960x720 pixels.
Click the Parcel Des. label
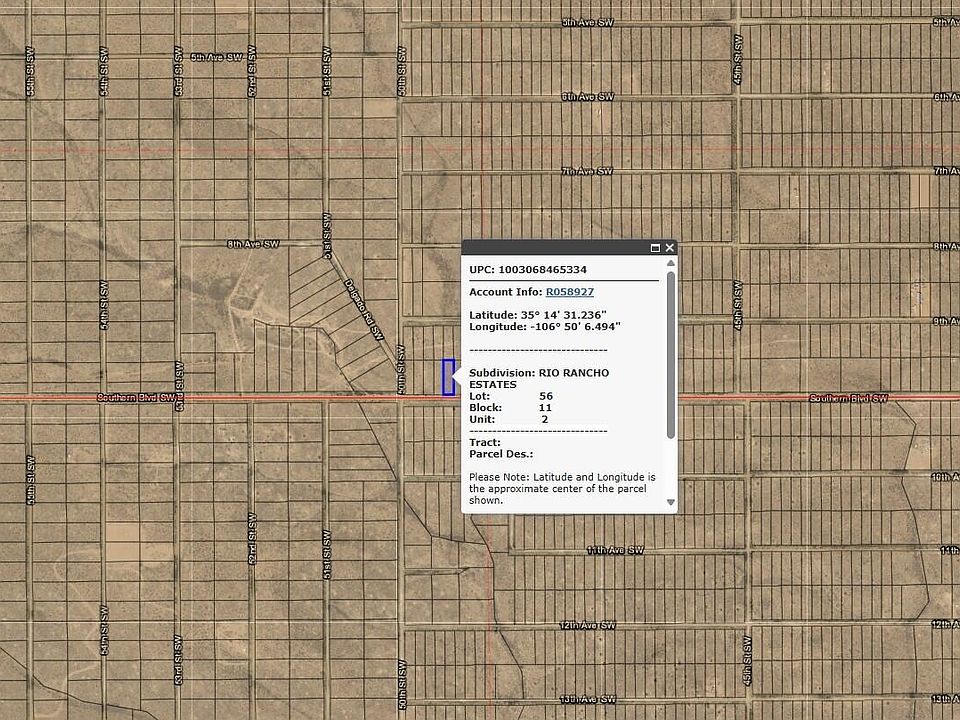(x=501, y=454)
